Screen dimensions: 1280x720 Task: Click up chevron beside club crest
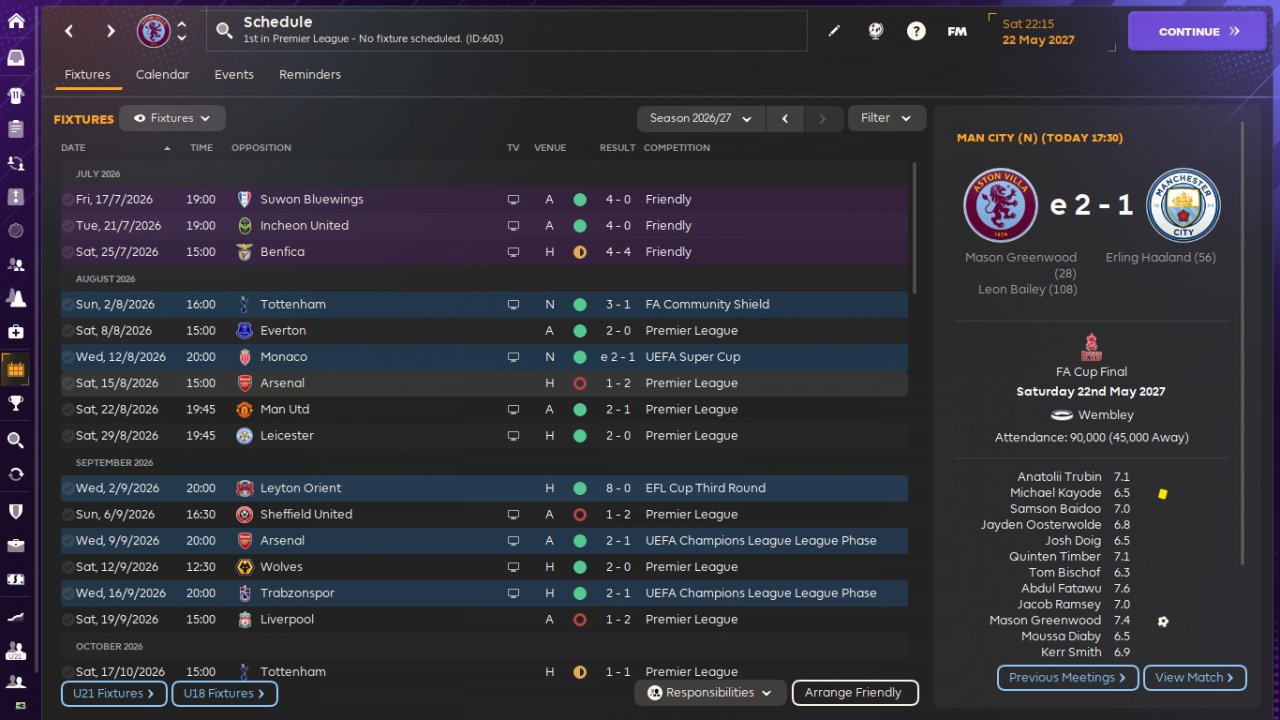click(x=181, y=24)
